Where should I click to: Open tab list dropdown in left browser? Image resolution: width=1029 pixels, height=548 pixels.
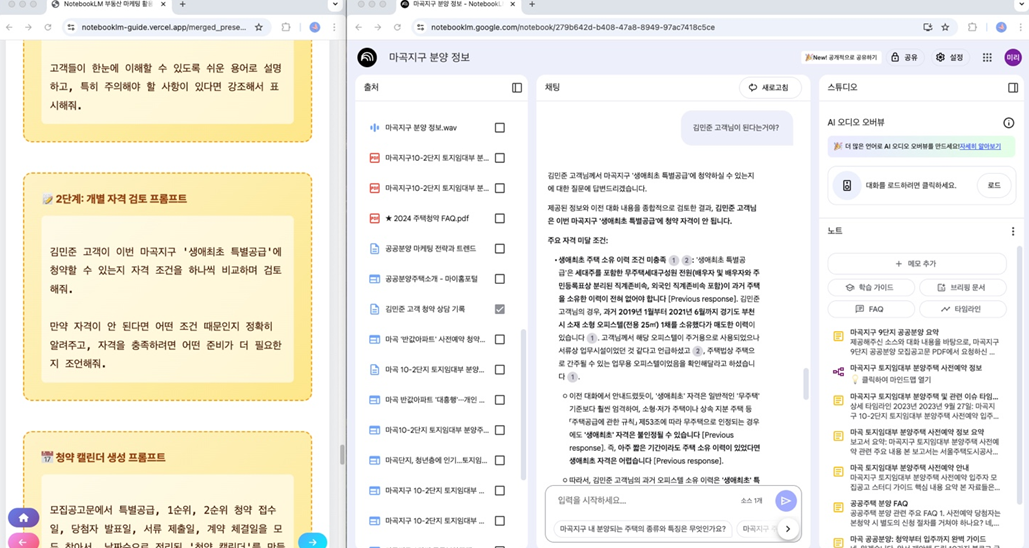coord(335,4)
